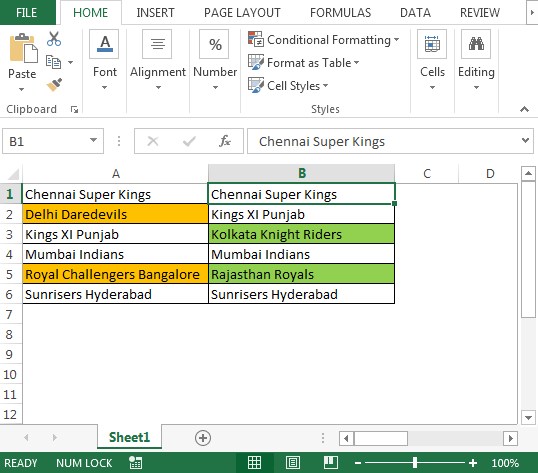This screenshot has width=538, height=473.
Task: Click the Paste clipboard icon
Action: pyautogui.click(x=23, y=48)
